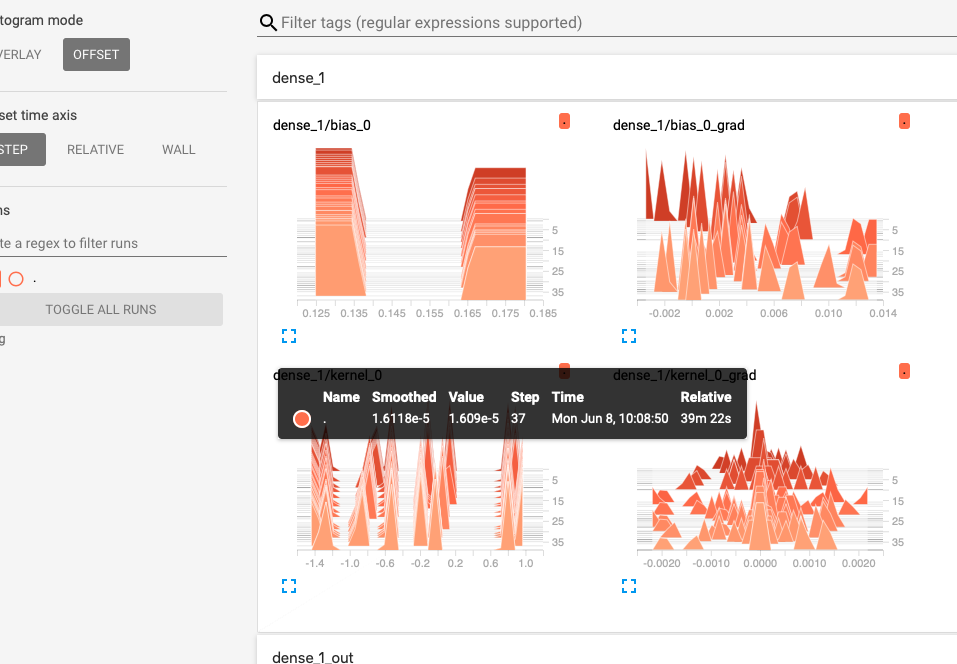The height and width of the screenshot is (664, 957).
Task: Collapse the dense_1 section header
Action: click(607, 78)
